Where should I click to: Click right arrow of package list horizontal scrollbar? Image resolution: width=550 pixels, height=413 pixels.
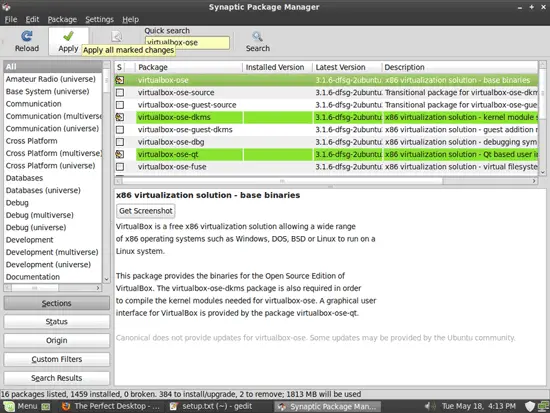534,181
